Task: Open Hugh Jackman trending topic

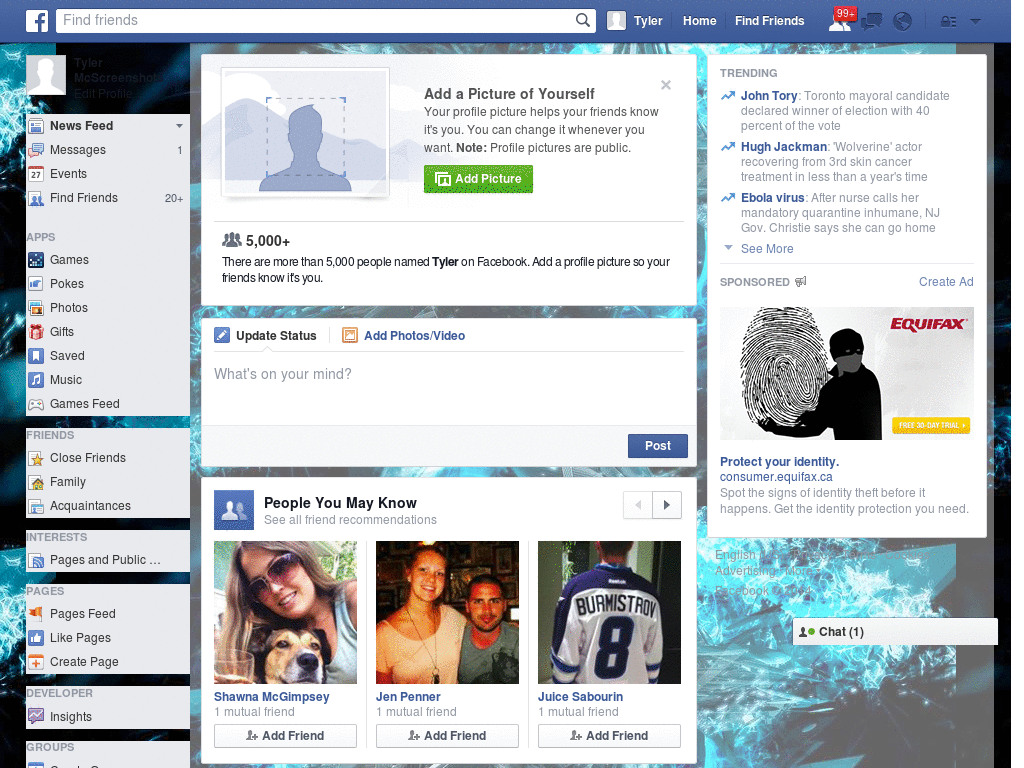Action: (x=784, y=147)
